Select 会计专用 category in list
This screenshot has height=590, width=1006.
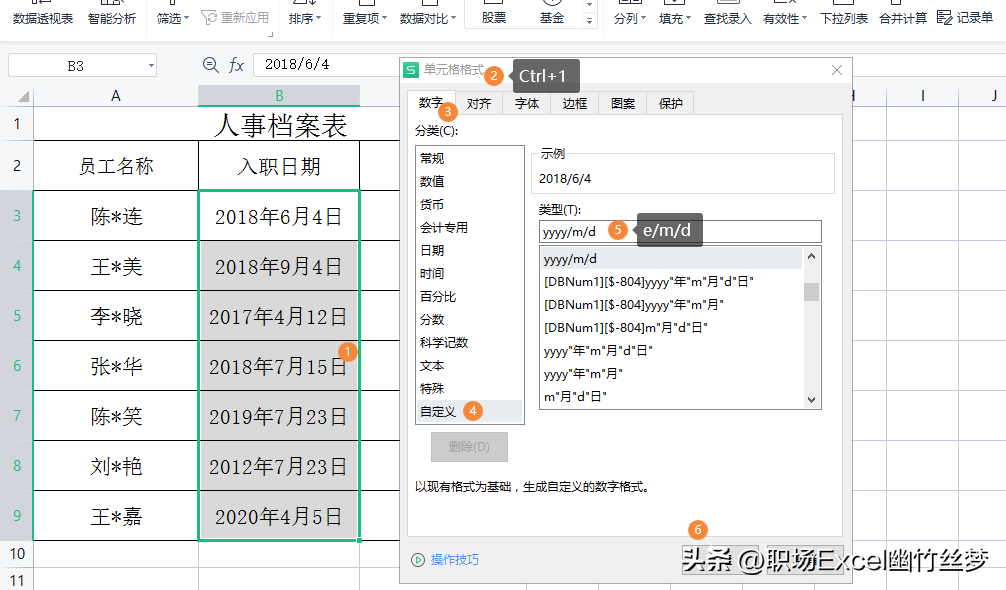470,227
